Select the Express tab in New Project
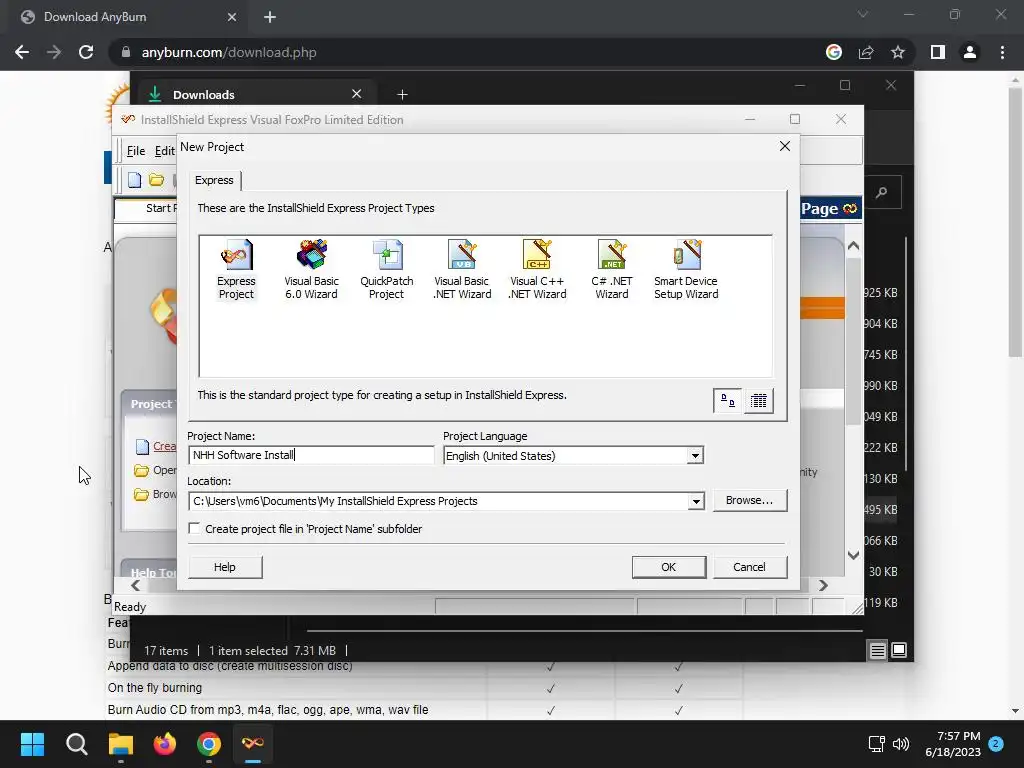Image resolution: width=1024 pixels, height=768 pixels. pyautogui.click(x=214, y=180)
